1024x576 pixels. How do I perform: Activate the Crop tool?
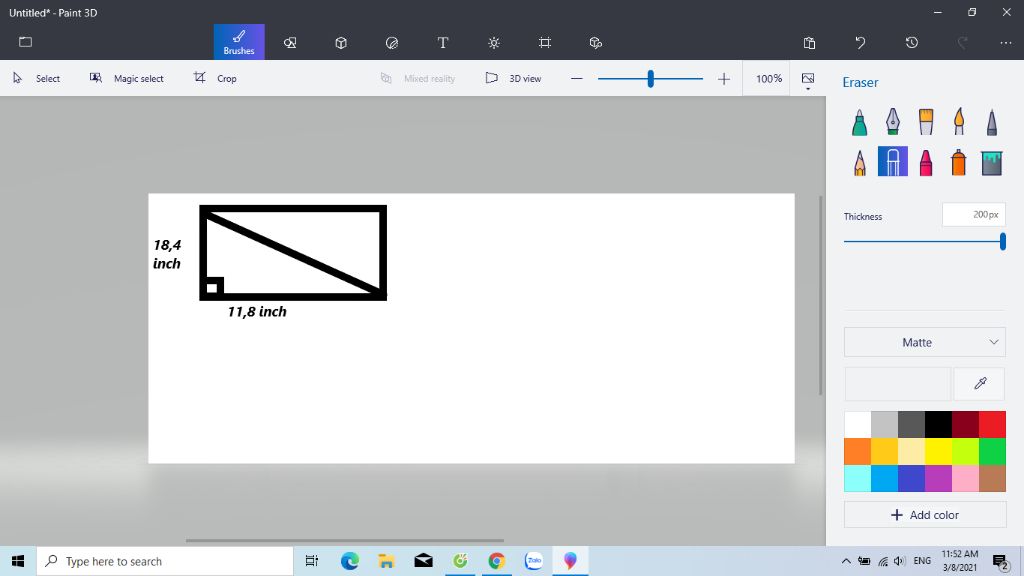pyautogui.click(x=216, y=78)
